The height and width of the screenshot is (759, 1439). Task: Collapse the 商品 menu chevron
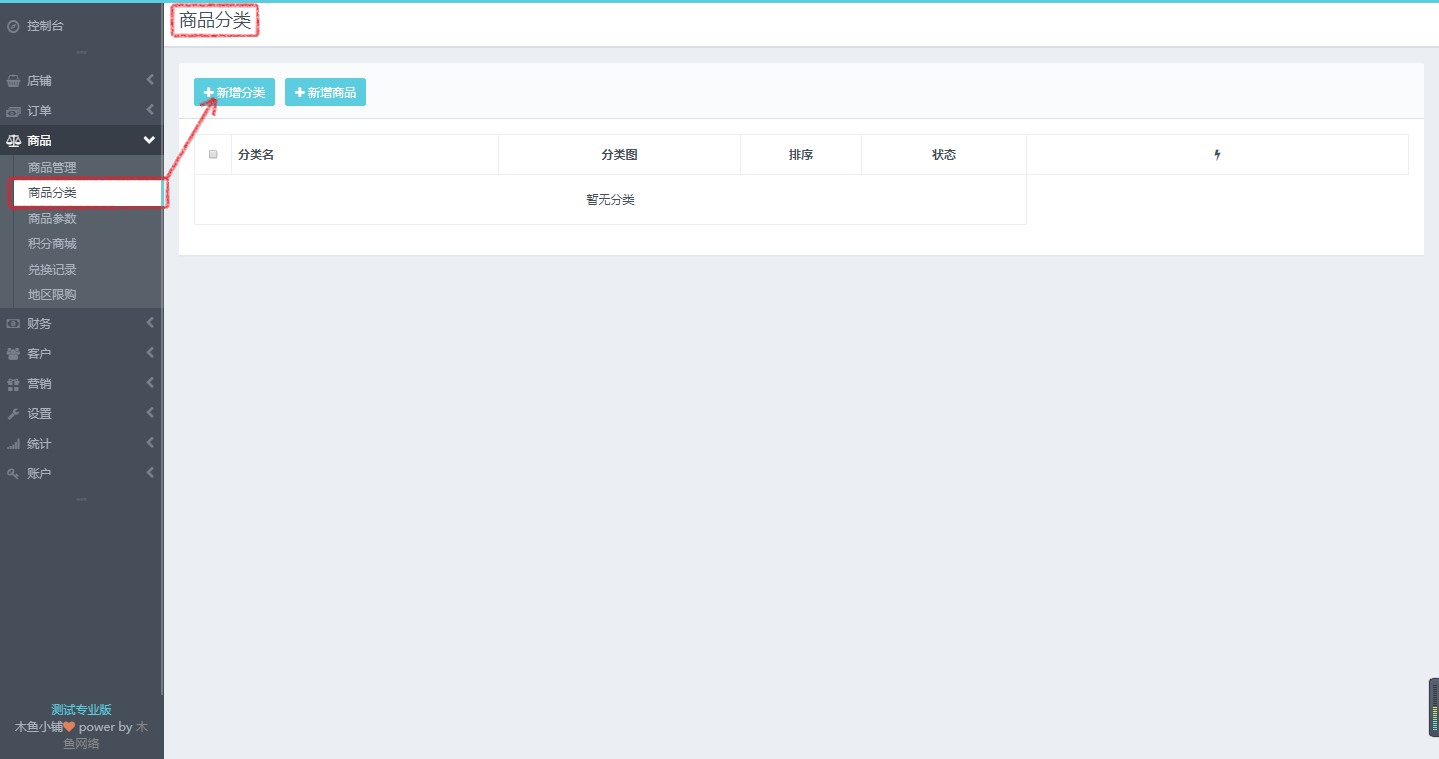[149, 140]
